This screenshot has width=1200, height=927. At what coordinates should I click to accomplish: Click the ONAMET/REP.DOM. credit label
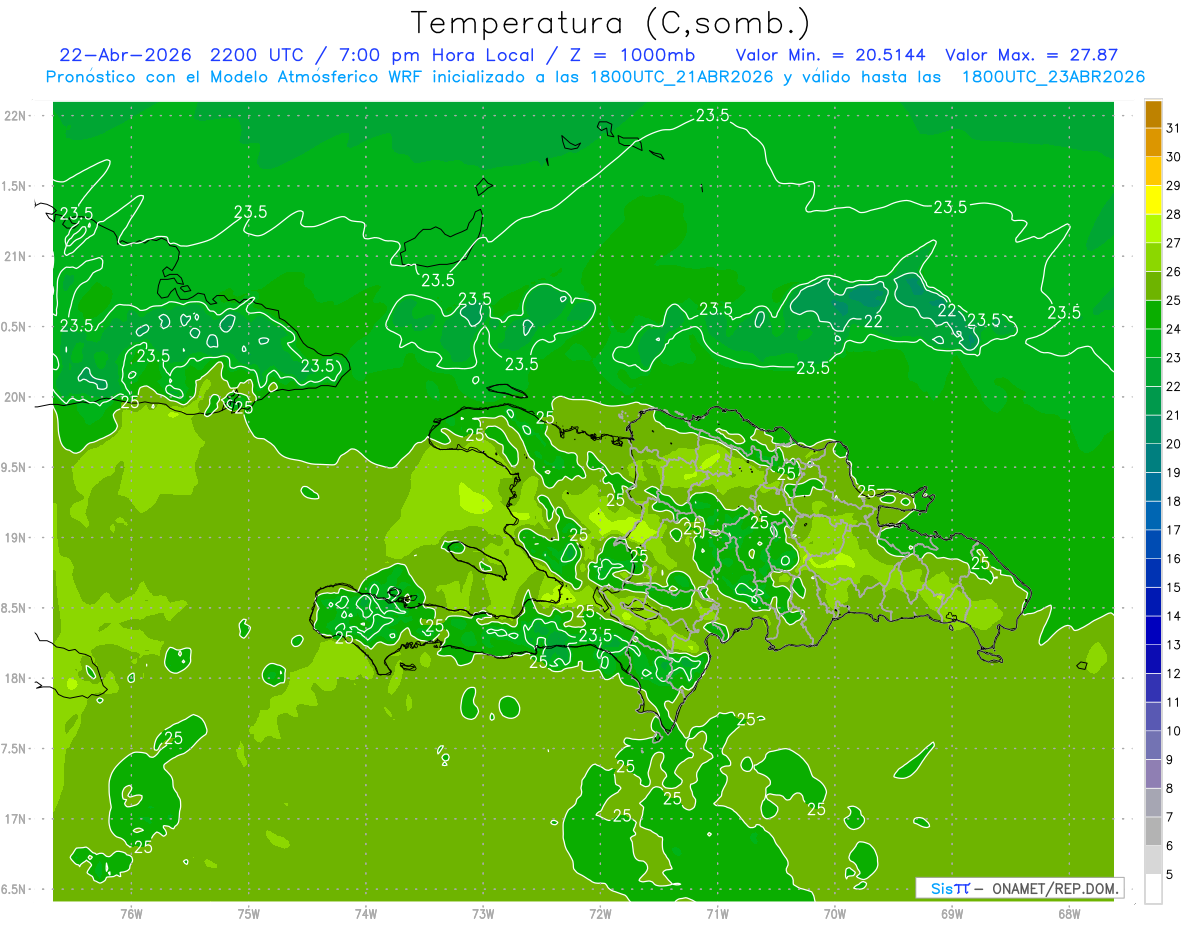pyautogui.click(x=1054, y=888)
